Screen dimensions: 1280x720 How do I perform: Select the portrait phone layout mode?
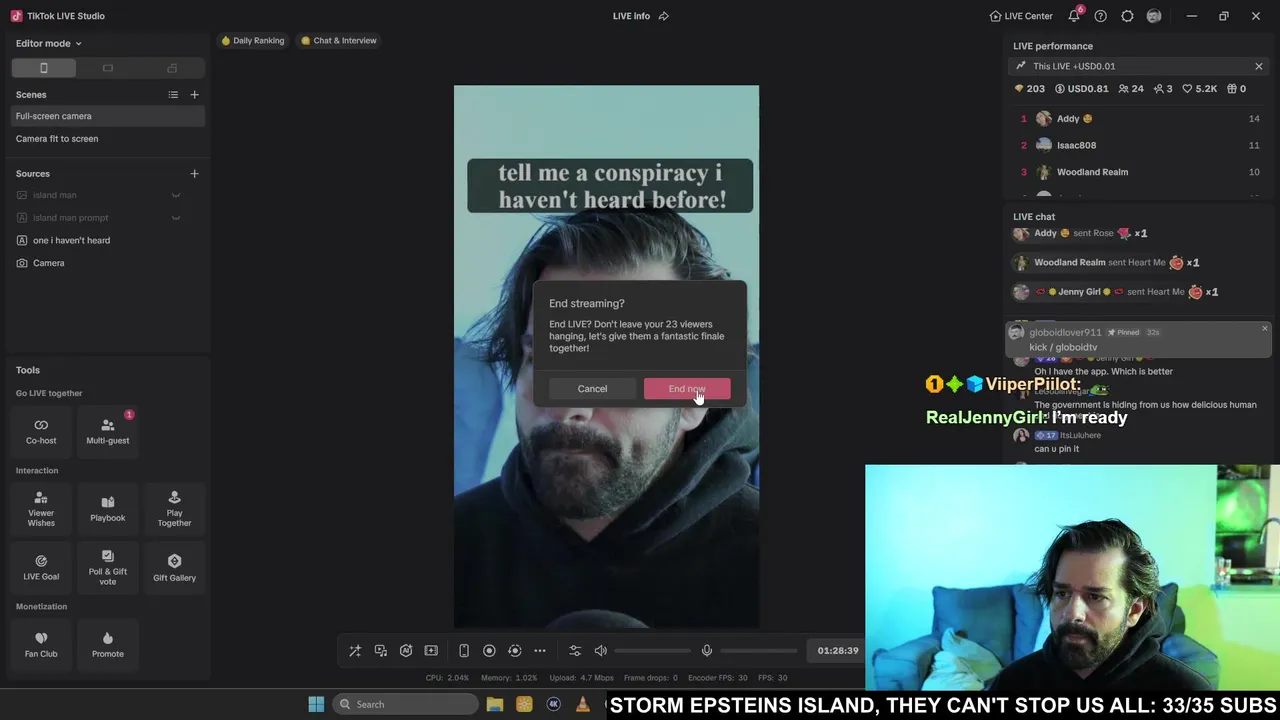[44, 68]
